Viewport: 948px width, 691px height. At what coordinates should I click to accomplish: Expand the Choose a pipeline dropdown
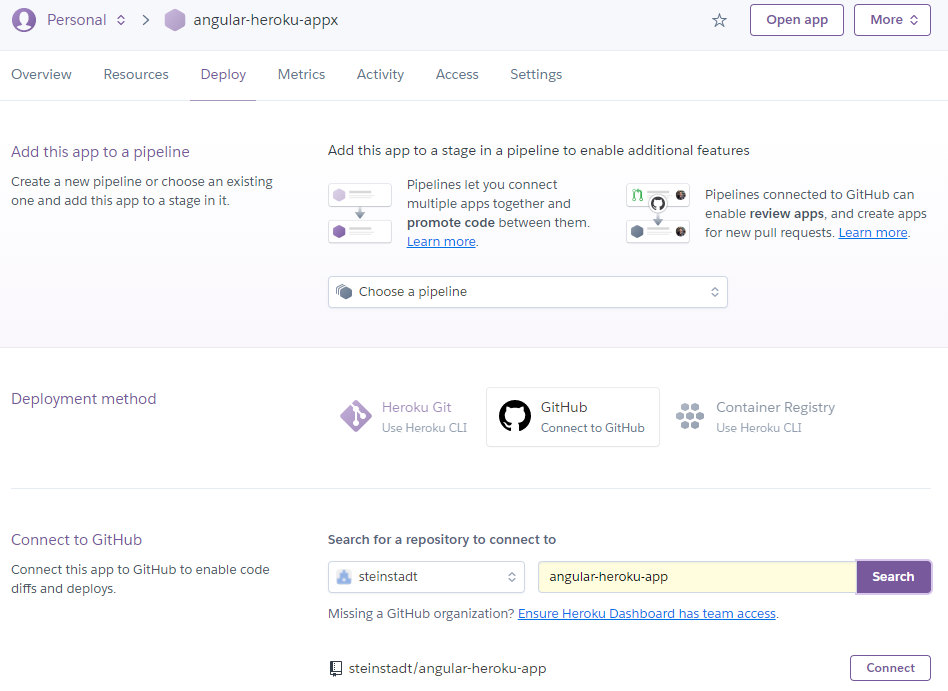(x=528, y=292)
